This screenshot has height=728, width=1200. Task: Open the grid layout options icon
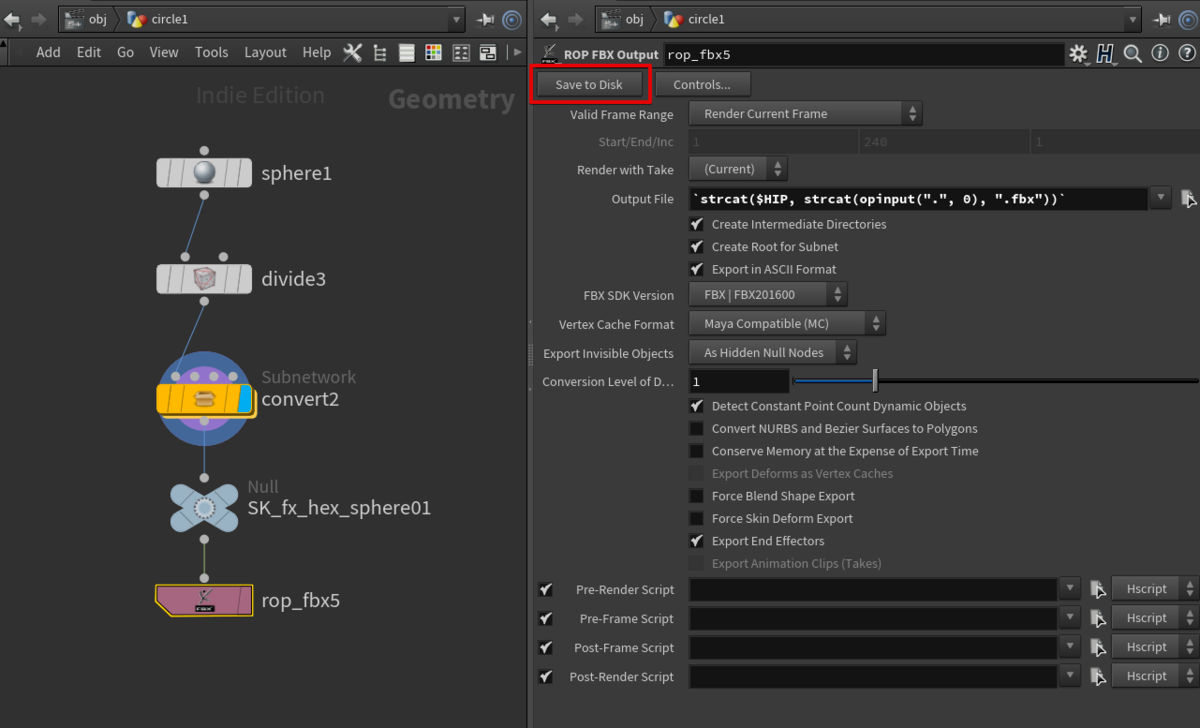(x=461, y=53)
